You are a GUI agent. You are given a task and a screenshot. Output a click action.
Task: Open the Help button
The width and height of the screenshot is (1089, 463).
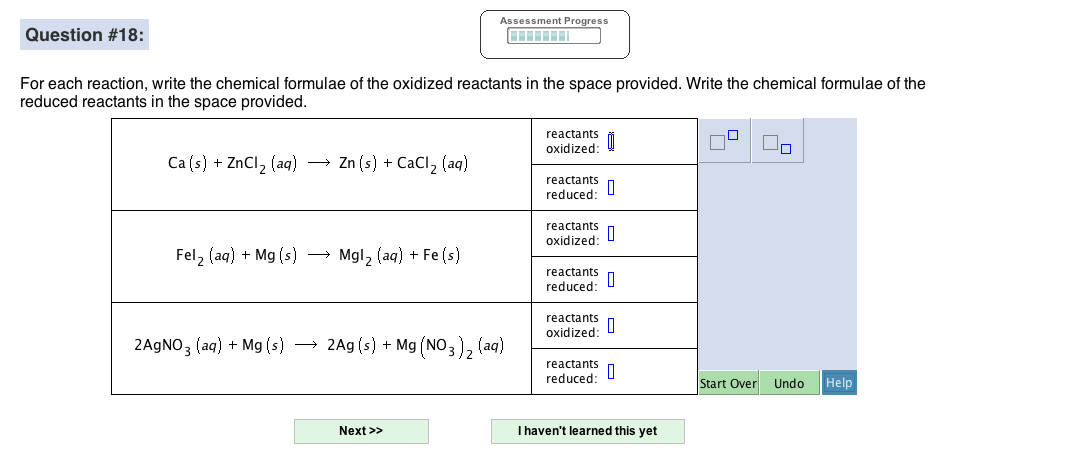(x=839, y=383)
